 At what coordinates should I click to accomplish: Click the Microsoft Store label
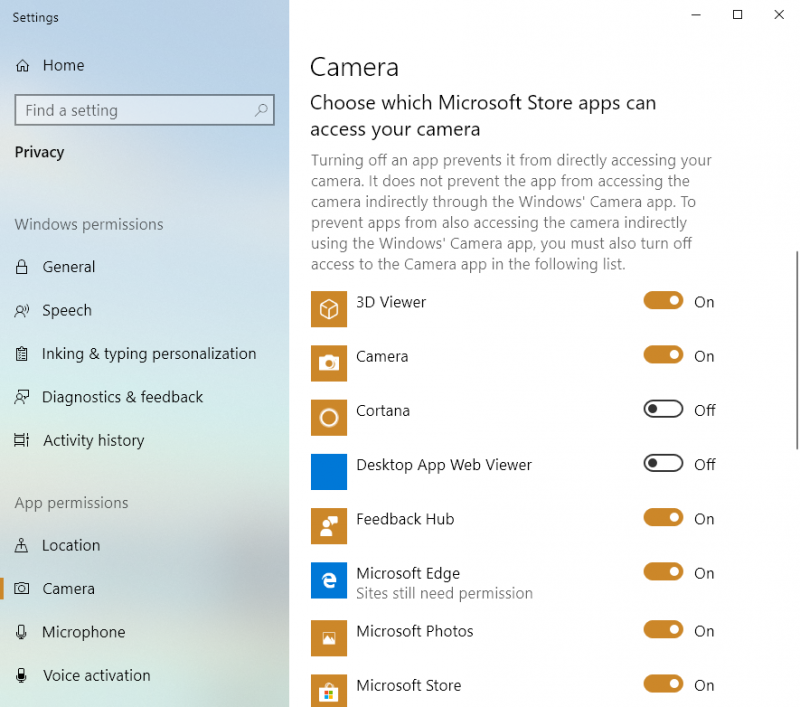coord(409,685)
